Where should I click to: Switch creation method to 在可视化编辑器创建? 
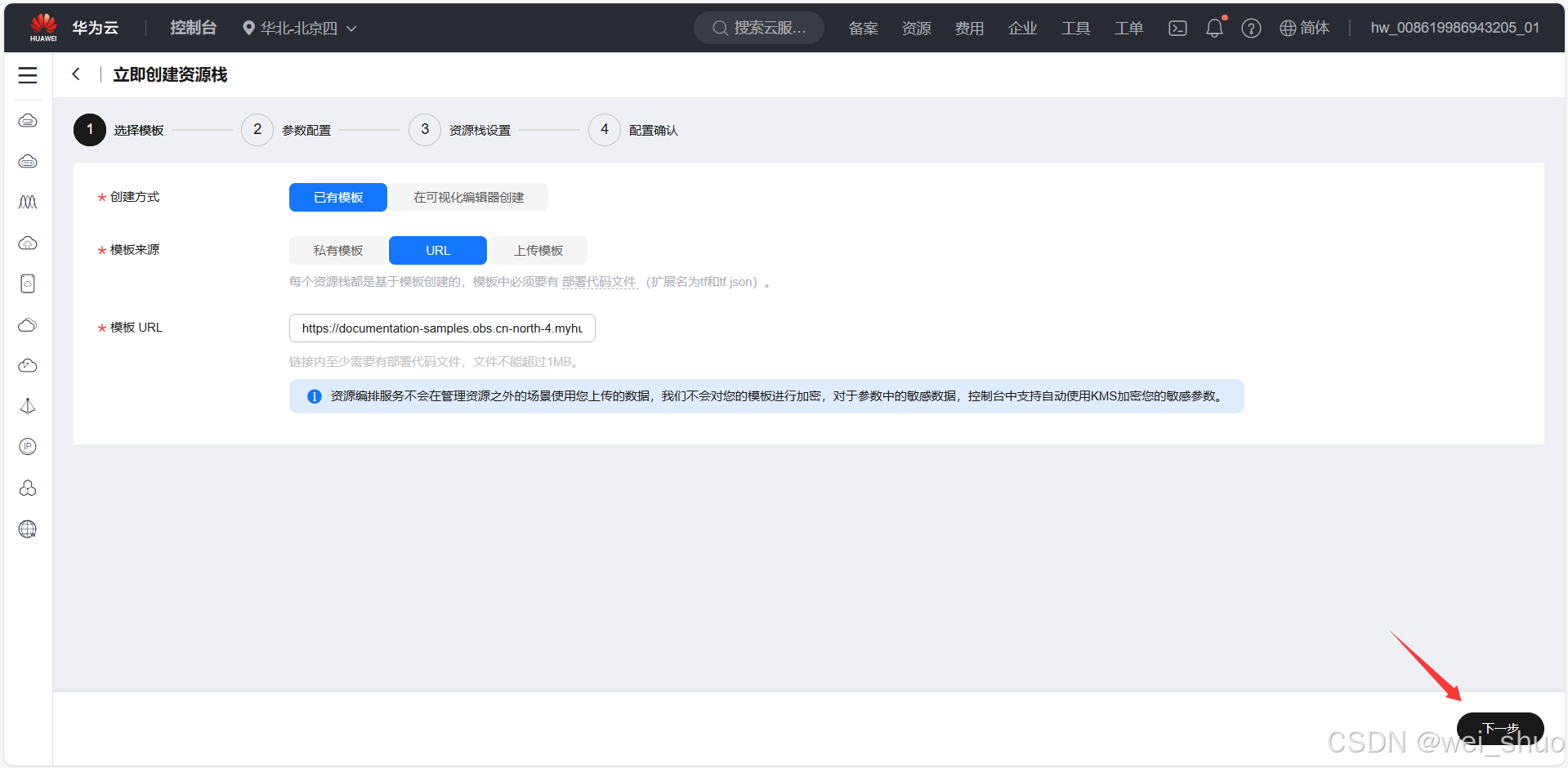pos(468,197)
